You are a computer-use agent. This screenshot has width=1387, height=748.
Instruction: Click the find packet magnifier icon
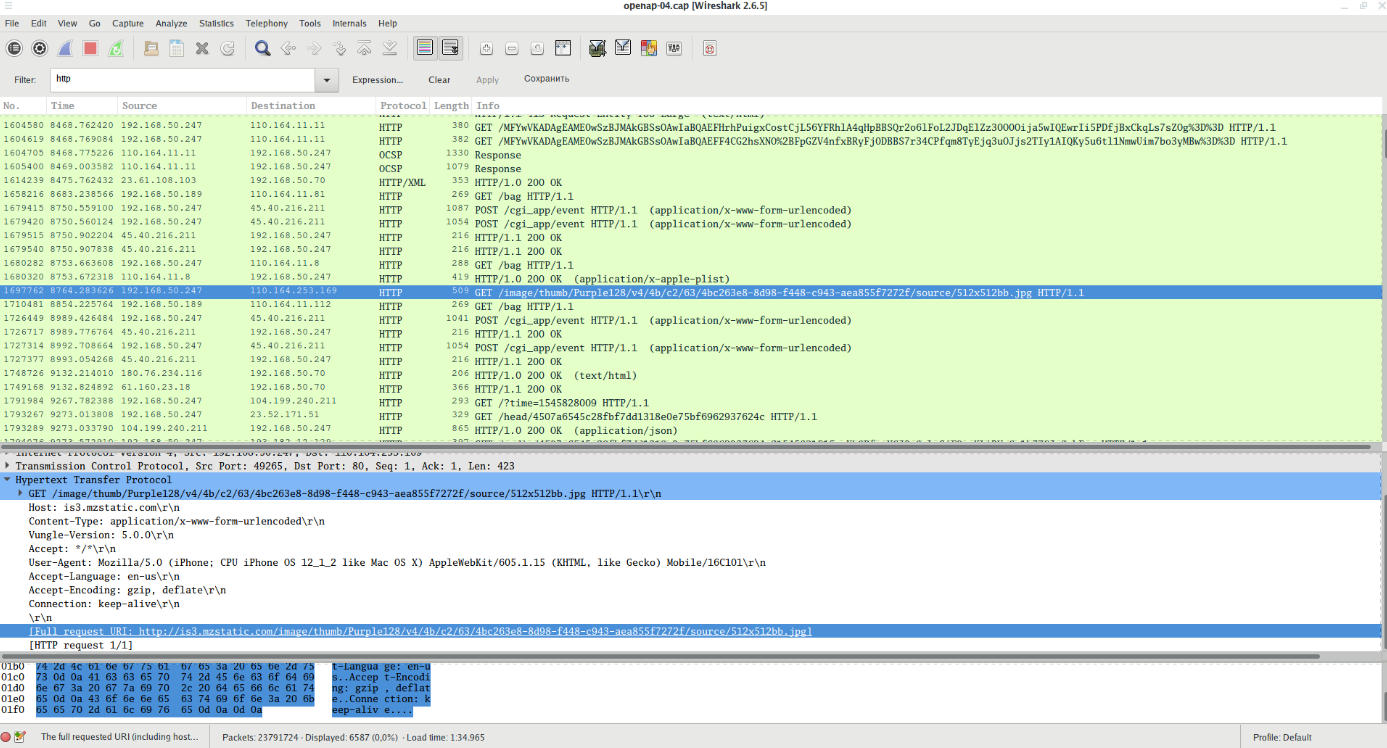point(262,48)
